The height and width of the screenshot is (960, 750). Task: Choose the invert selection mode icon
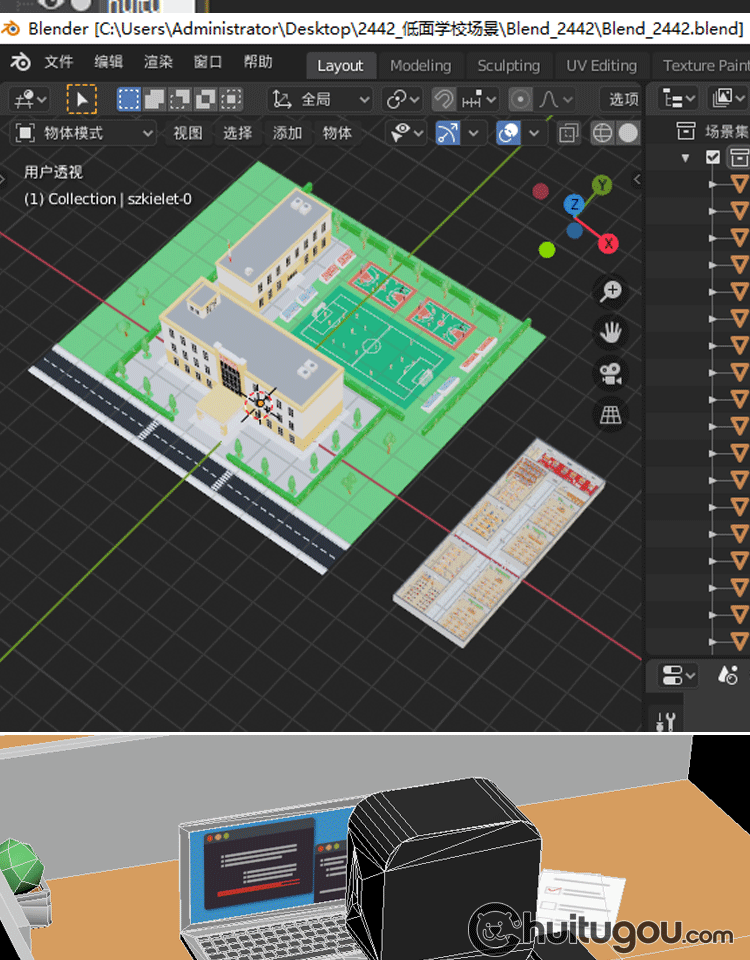tap(205, 99)
